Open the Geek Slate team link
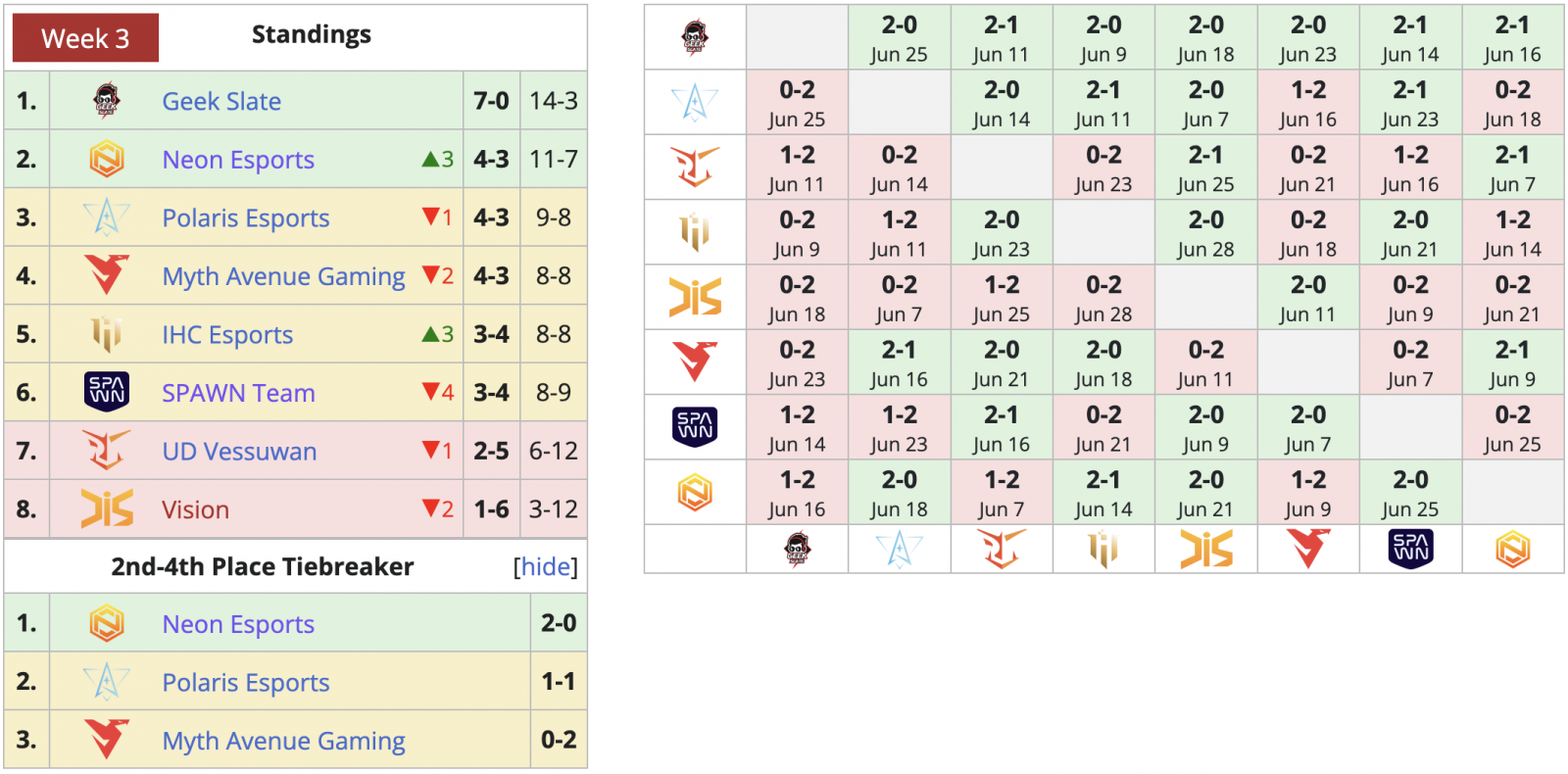Image resolution: width=1568 pixels, height=774 pixels. pos(221,101)
